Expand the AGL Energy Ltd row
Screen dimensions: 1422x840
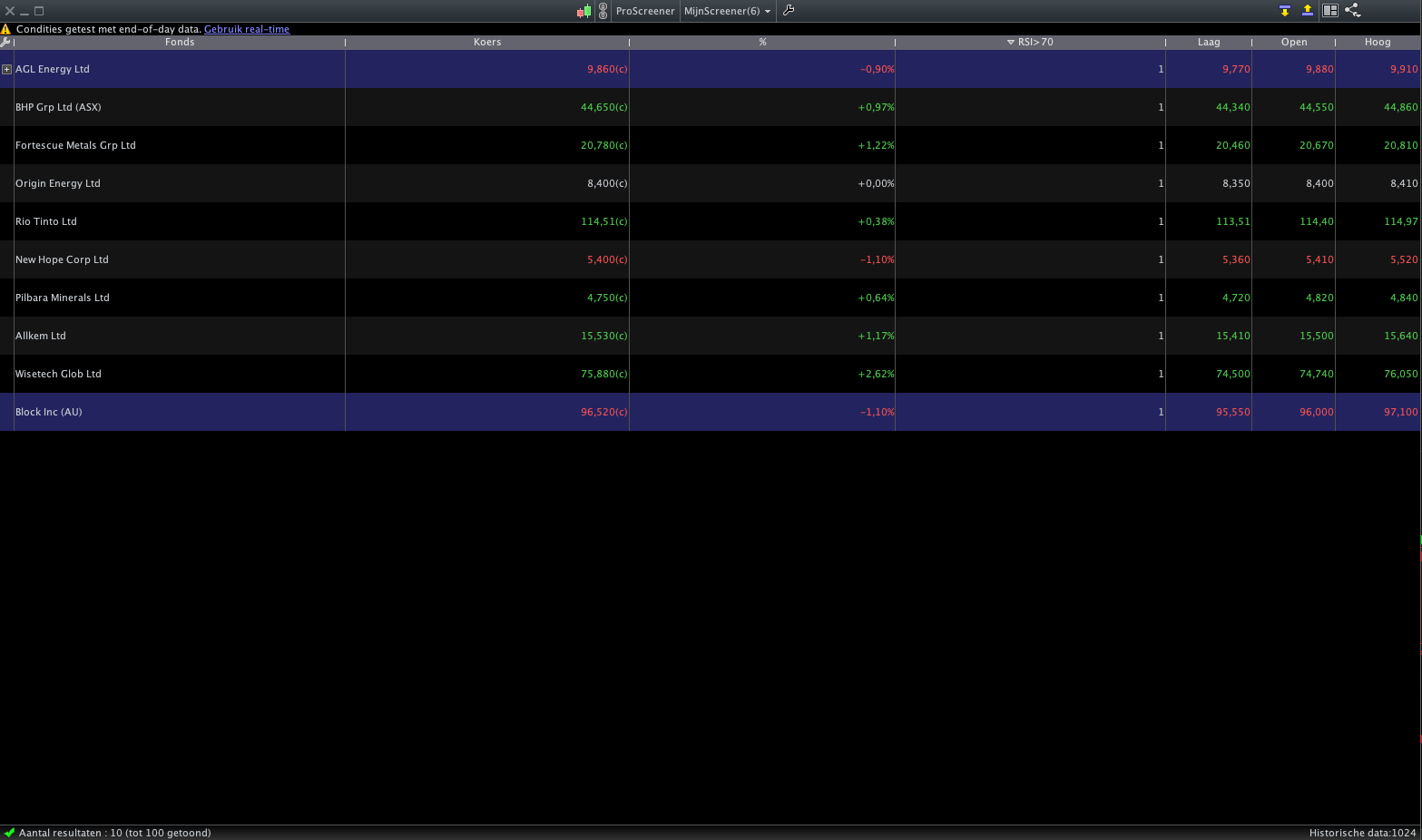coord(6,69)
